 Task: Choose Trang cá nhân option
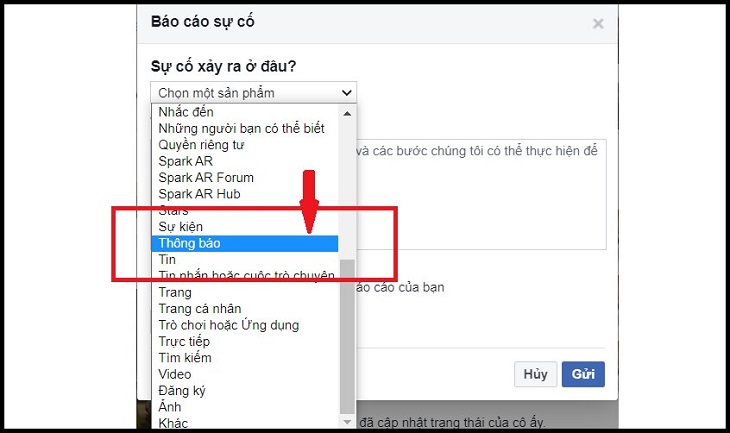[x=245, y=309]
